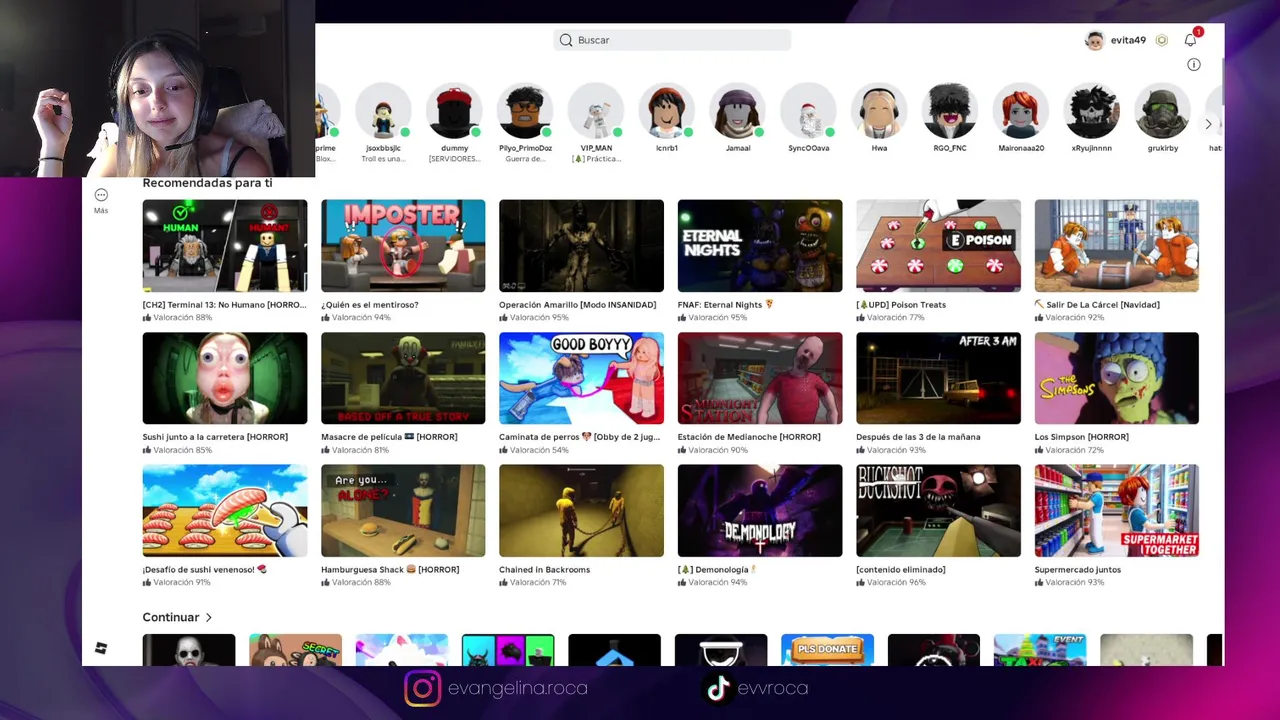Click the Recomendadas para ti heading

click(x=207, y=183)
